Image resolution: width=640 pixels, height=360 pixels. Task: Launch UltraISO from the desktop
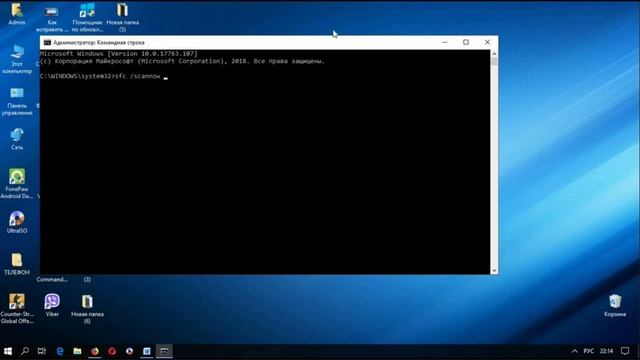(17, 222)
